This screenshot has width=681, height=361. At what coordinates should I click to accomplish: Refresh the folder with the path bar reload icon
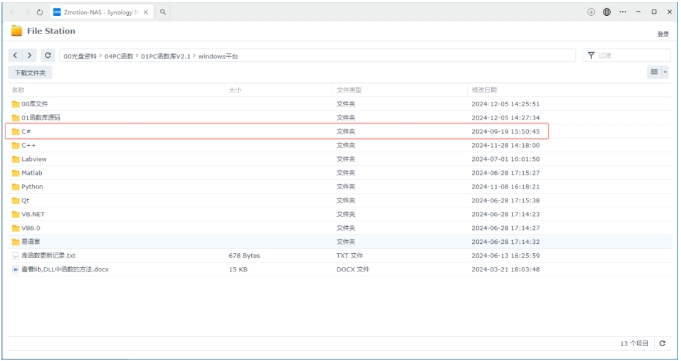[48, 55]
